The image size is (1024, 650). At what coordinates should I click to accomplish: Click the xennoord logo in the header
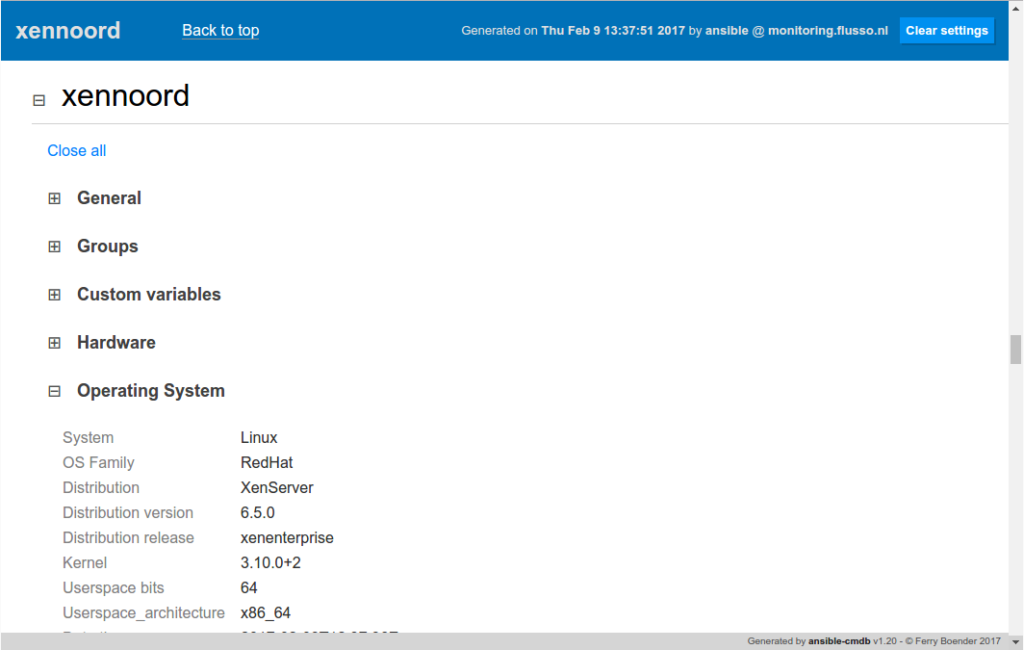pos(67,30)
